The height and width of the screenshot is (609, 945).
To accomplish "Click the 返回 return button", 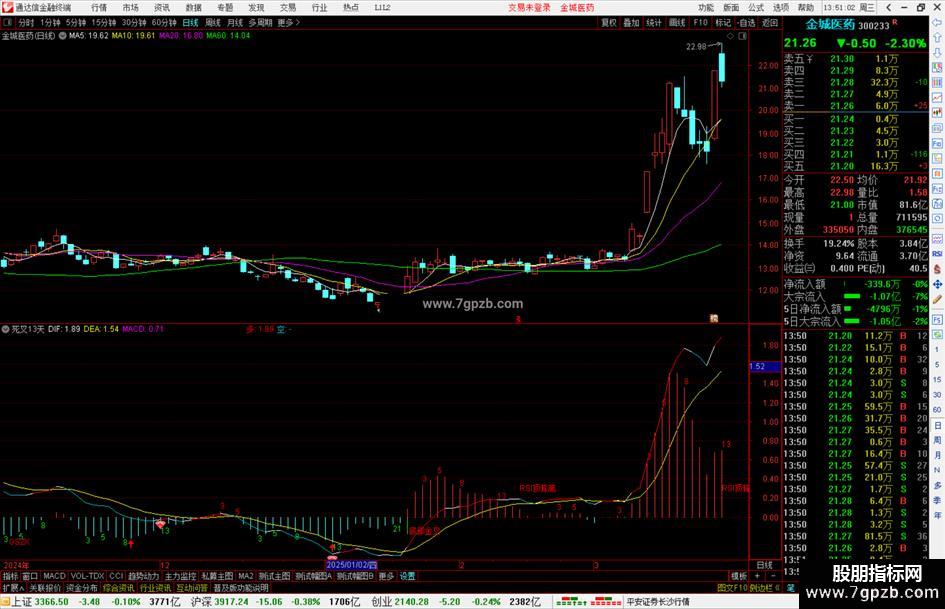I will point(770,22).
